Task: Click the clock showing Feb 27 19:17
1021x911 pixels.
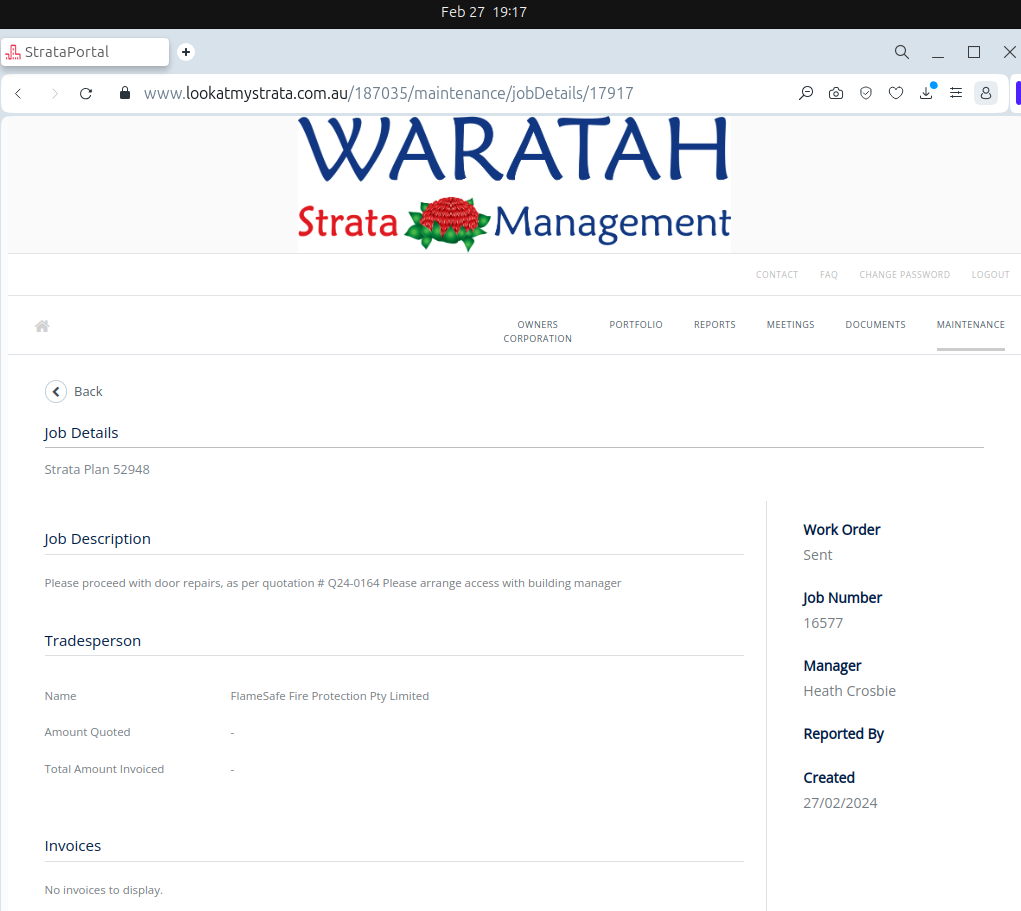Action: [484, 12]
